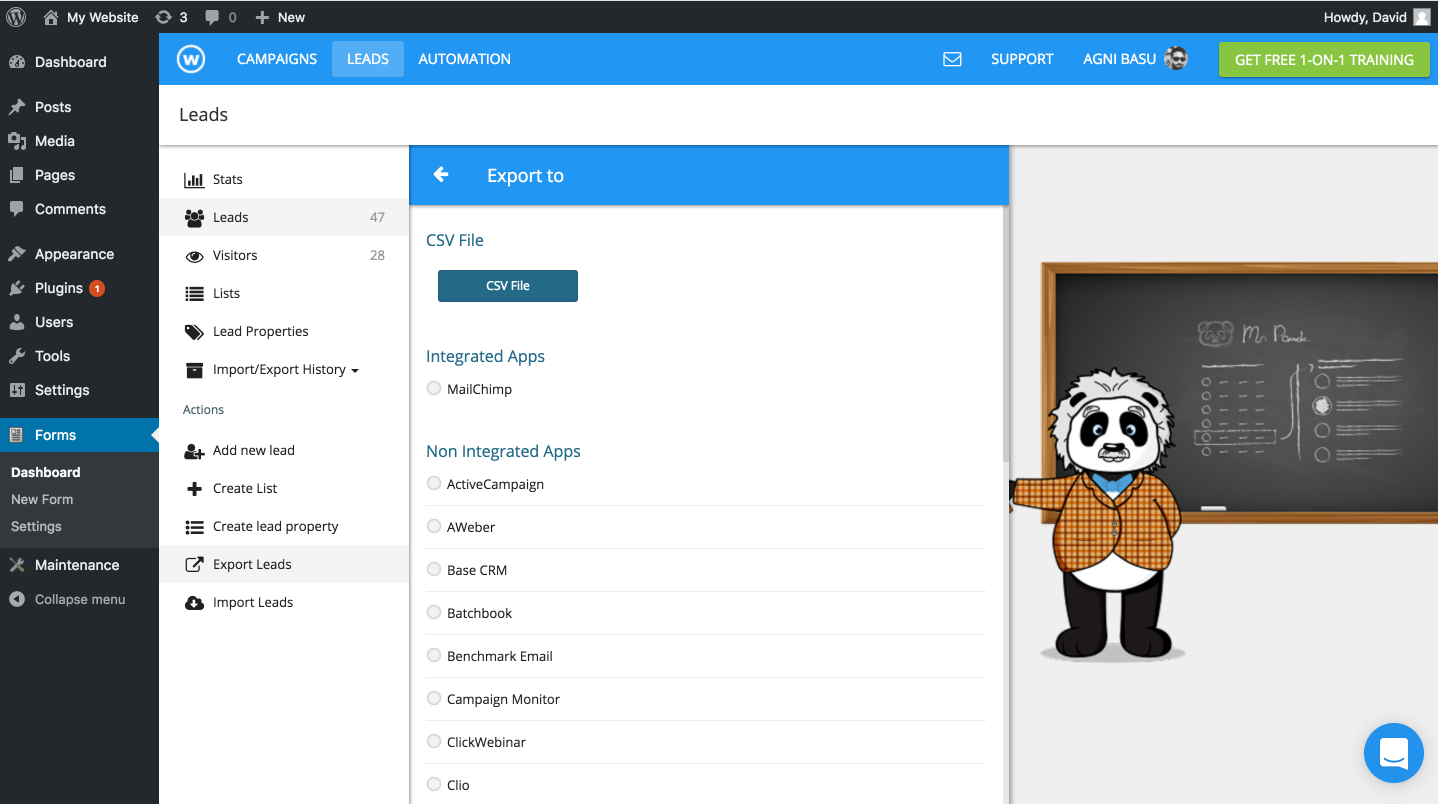
Task: Click the Lead Properties tag icon
Action: (195, 332)
